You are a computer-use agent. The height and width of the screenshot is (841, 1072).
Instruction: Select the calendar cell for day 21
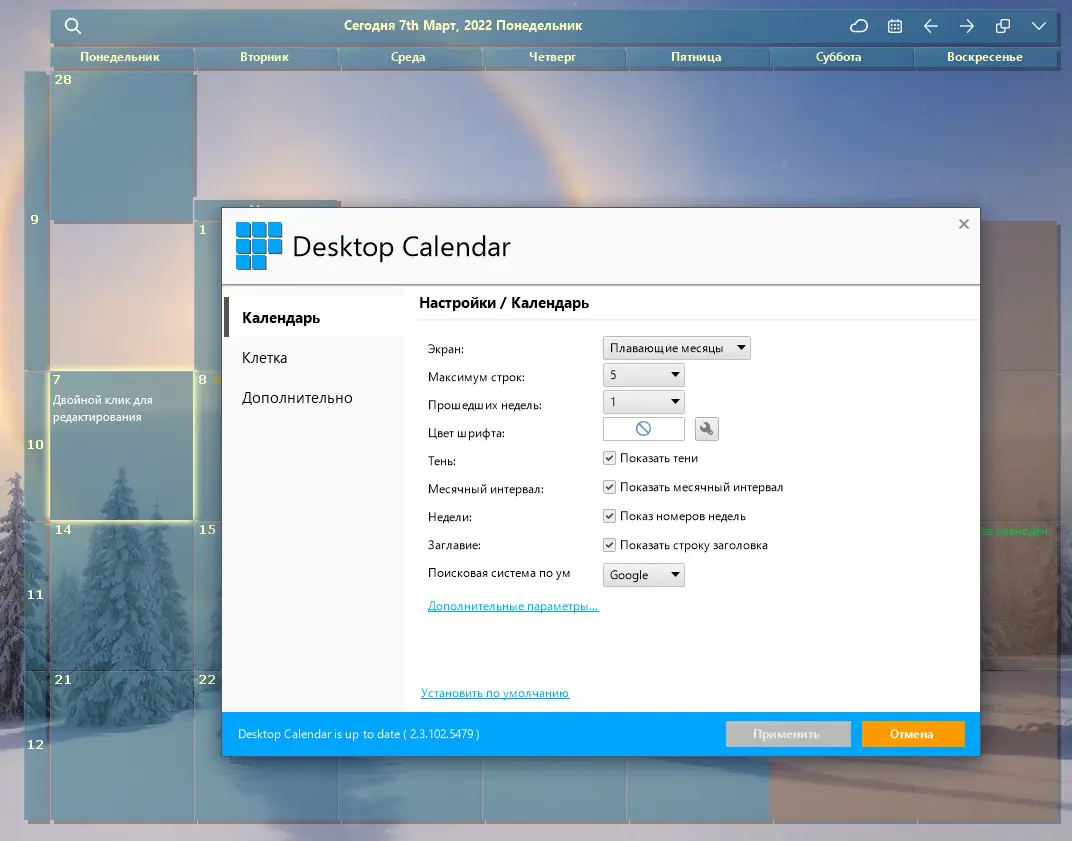[122, 745]
